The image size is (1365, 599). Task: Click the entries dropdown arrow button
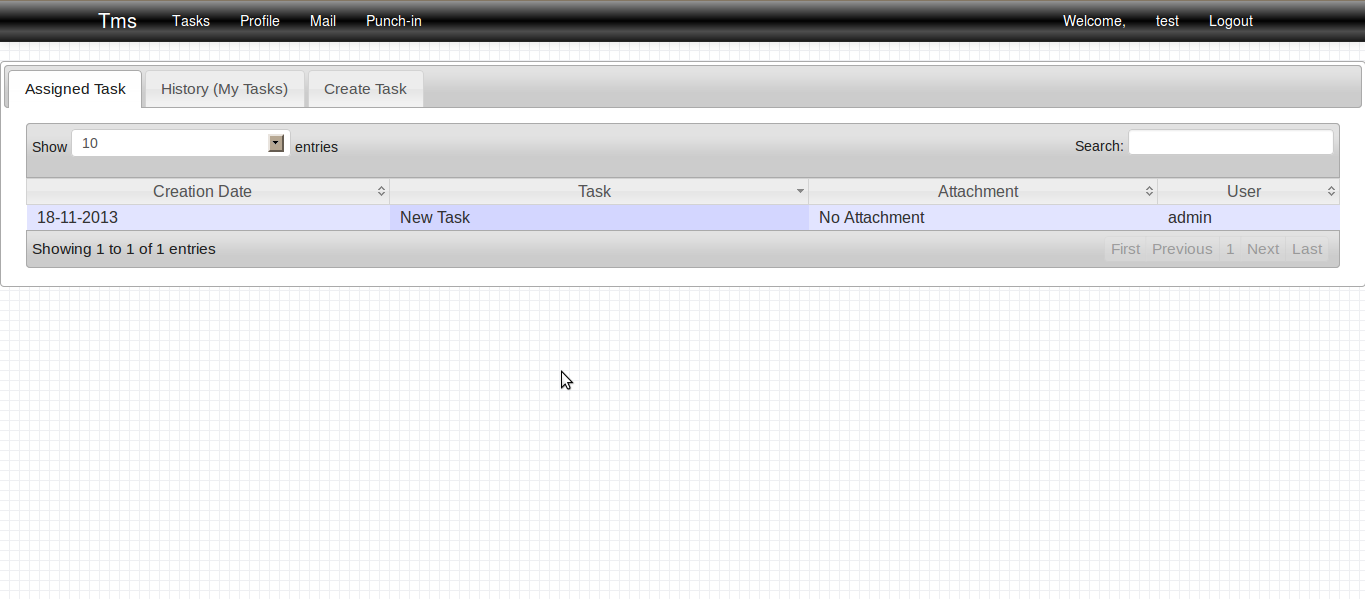coord(275,143)
